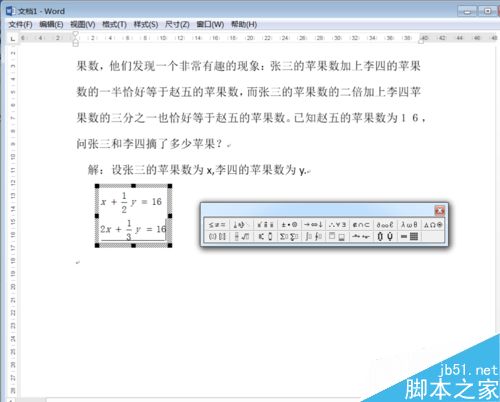Close the equation toolbar
The image size is (500, 402).
pos(440,210)
